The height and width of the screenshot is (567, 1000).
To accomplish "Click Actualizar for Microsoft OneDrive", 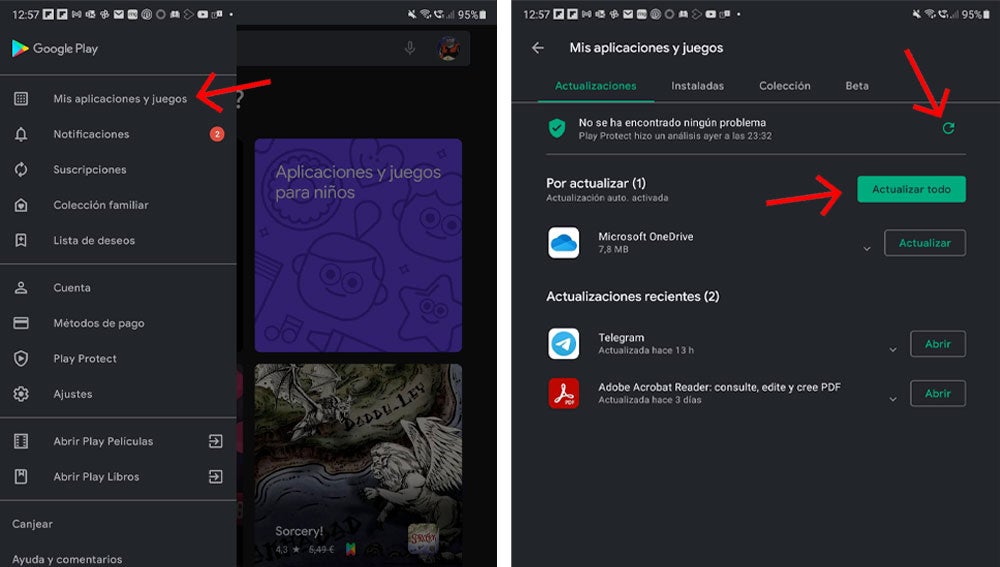I will (x=925, y=243).
